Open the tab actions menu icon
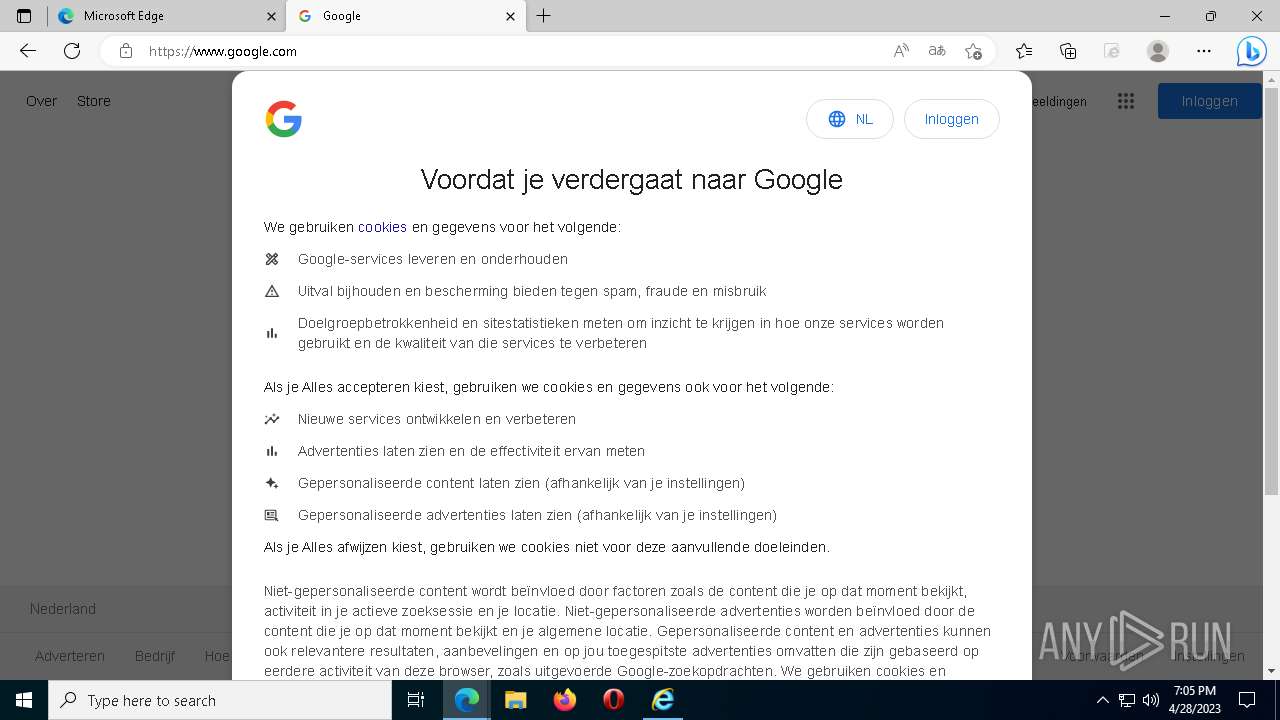This screenshot has width=1280, height=720. (24, 16)
